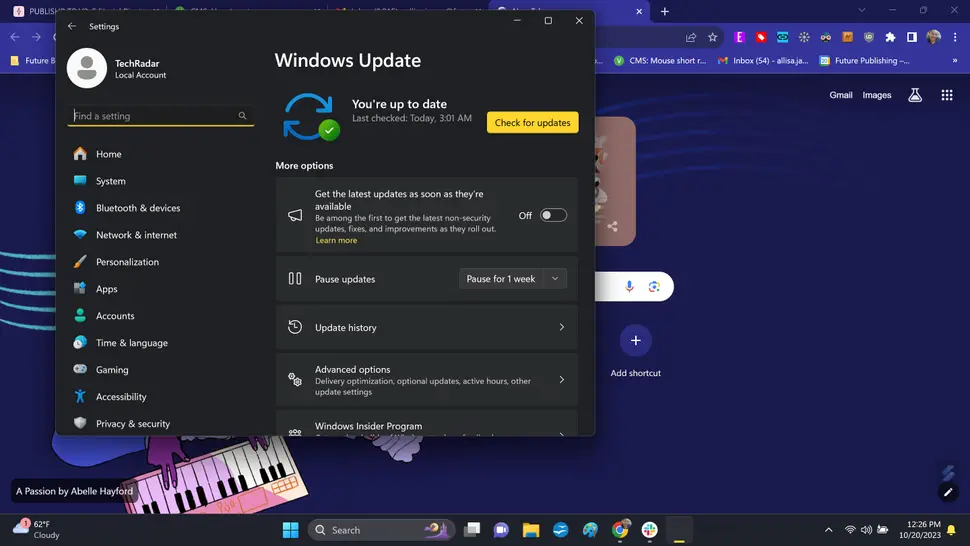Viewport: 970px width, 546px height.
Task: Click the megaphone latest updates icon
Action: click(295, 215)
